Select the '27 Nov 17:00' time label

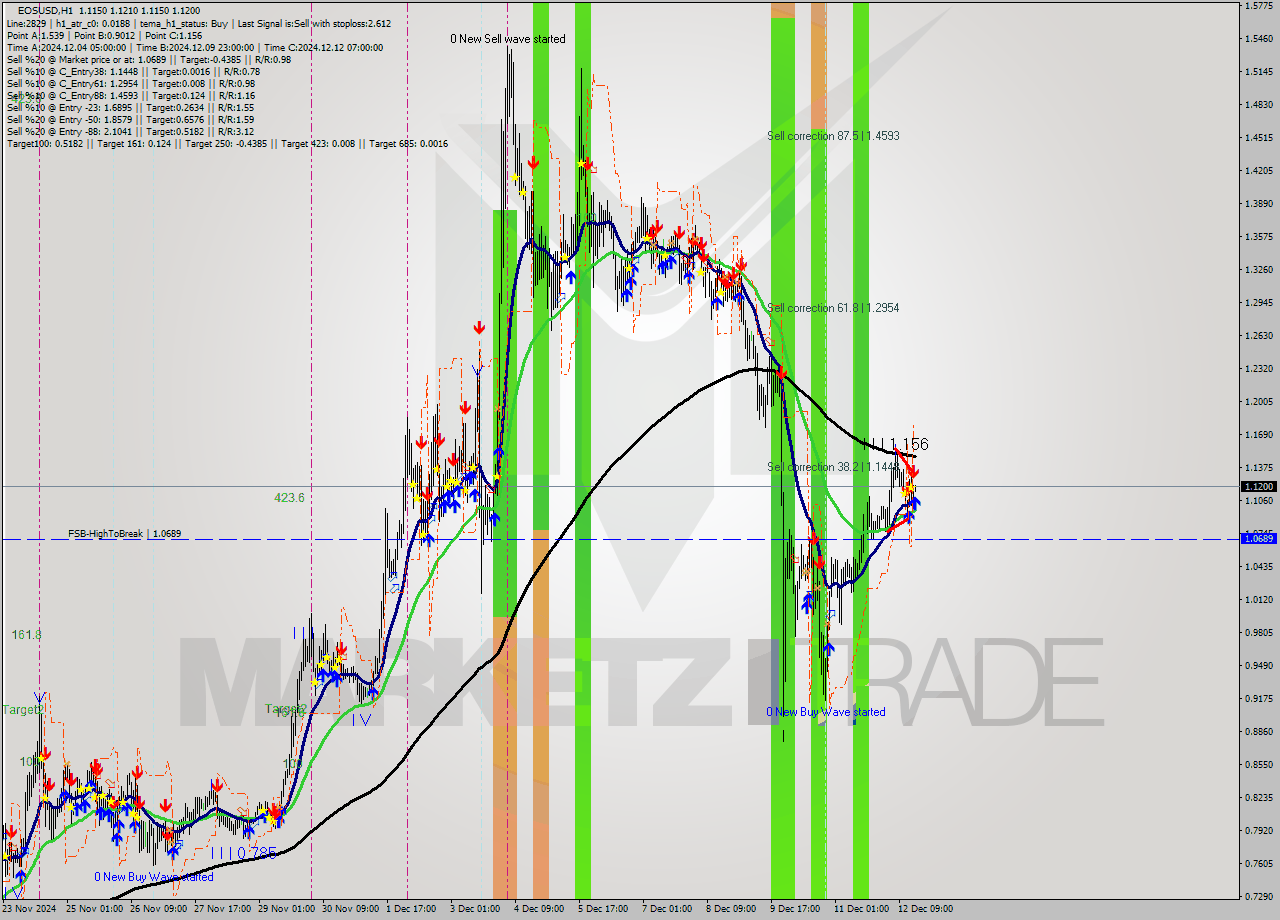[223, 909]
